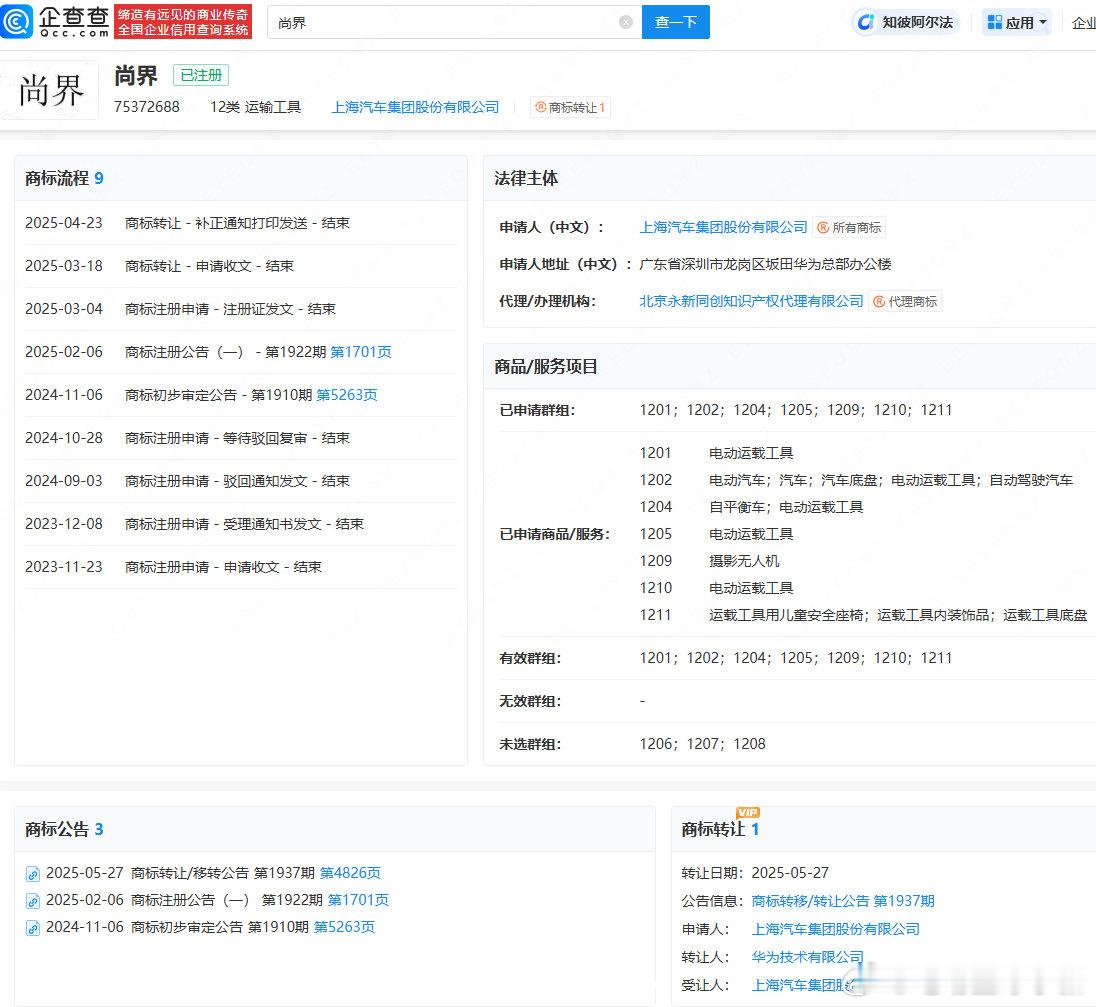Click the 所有商标 tag
Screen dimensions: 1096x1007
[849, 227]
